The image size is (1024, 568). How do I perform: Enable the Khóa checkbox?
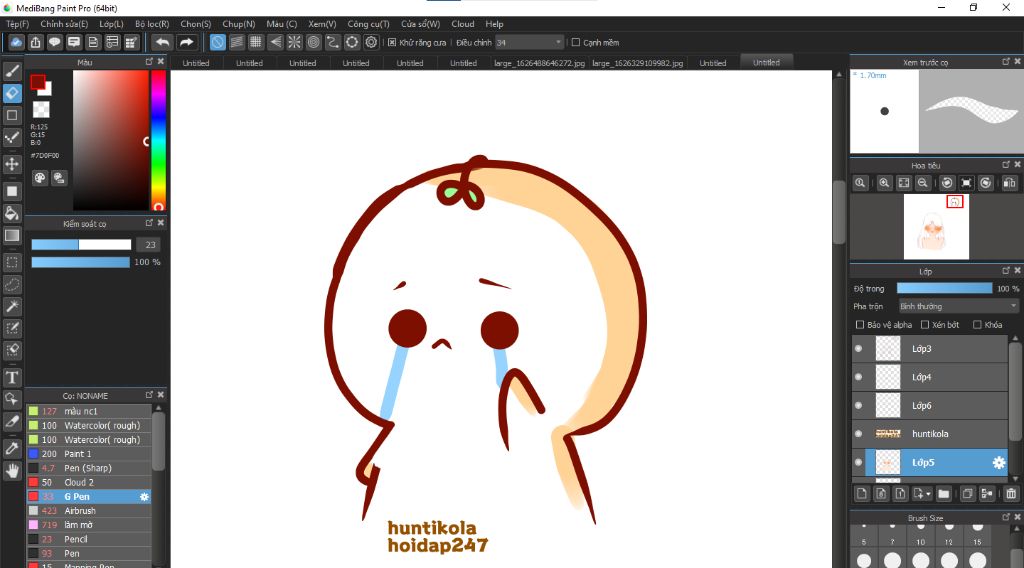(978, 324)
